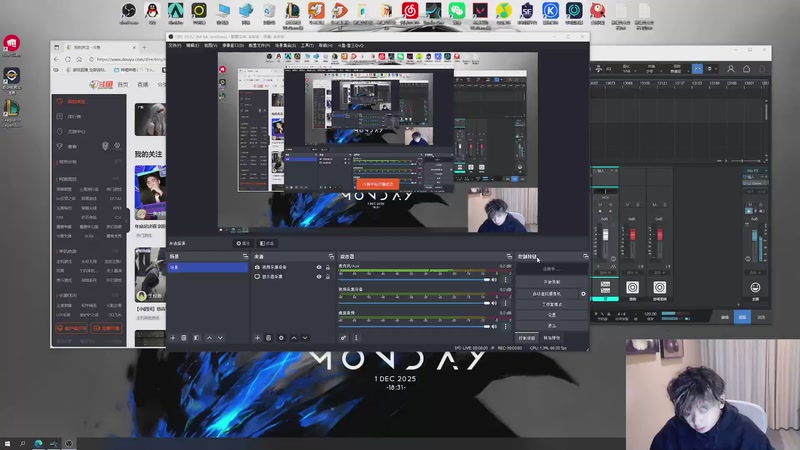Mute the third mixer channel speaker icon in OBS
The image size is (800, 450).
coord(494,327)
